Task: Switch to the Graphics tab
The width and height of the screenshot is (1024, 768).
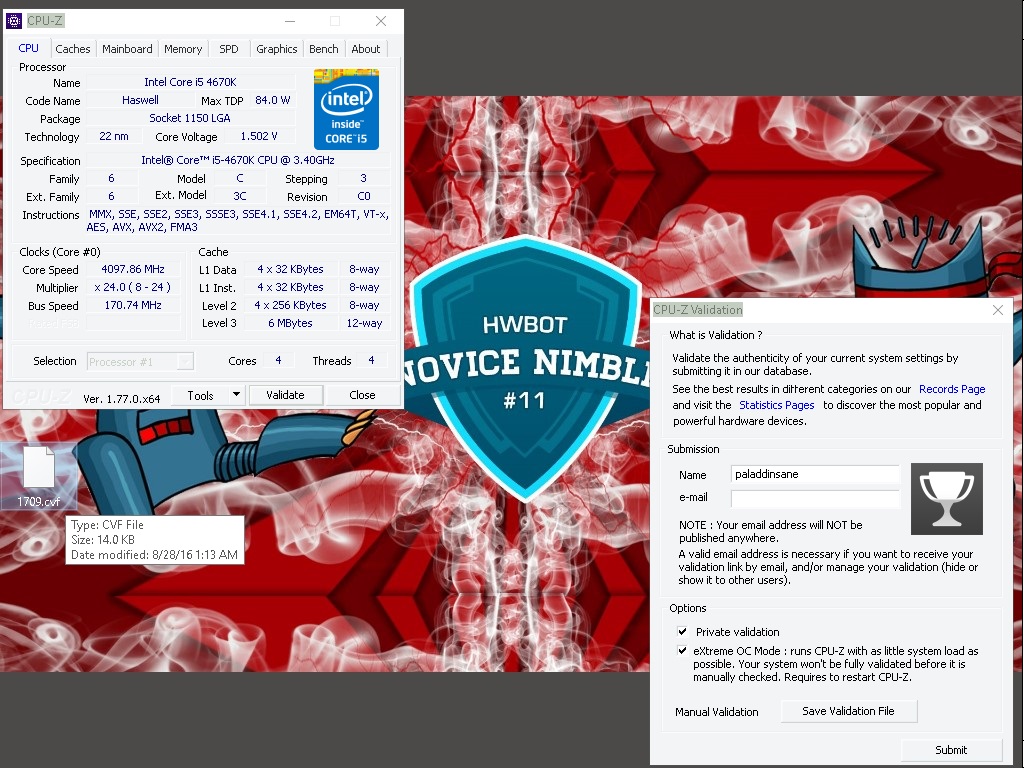Action: [x=276, y=49]
